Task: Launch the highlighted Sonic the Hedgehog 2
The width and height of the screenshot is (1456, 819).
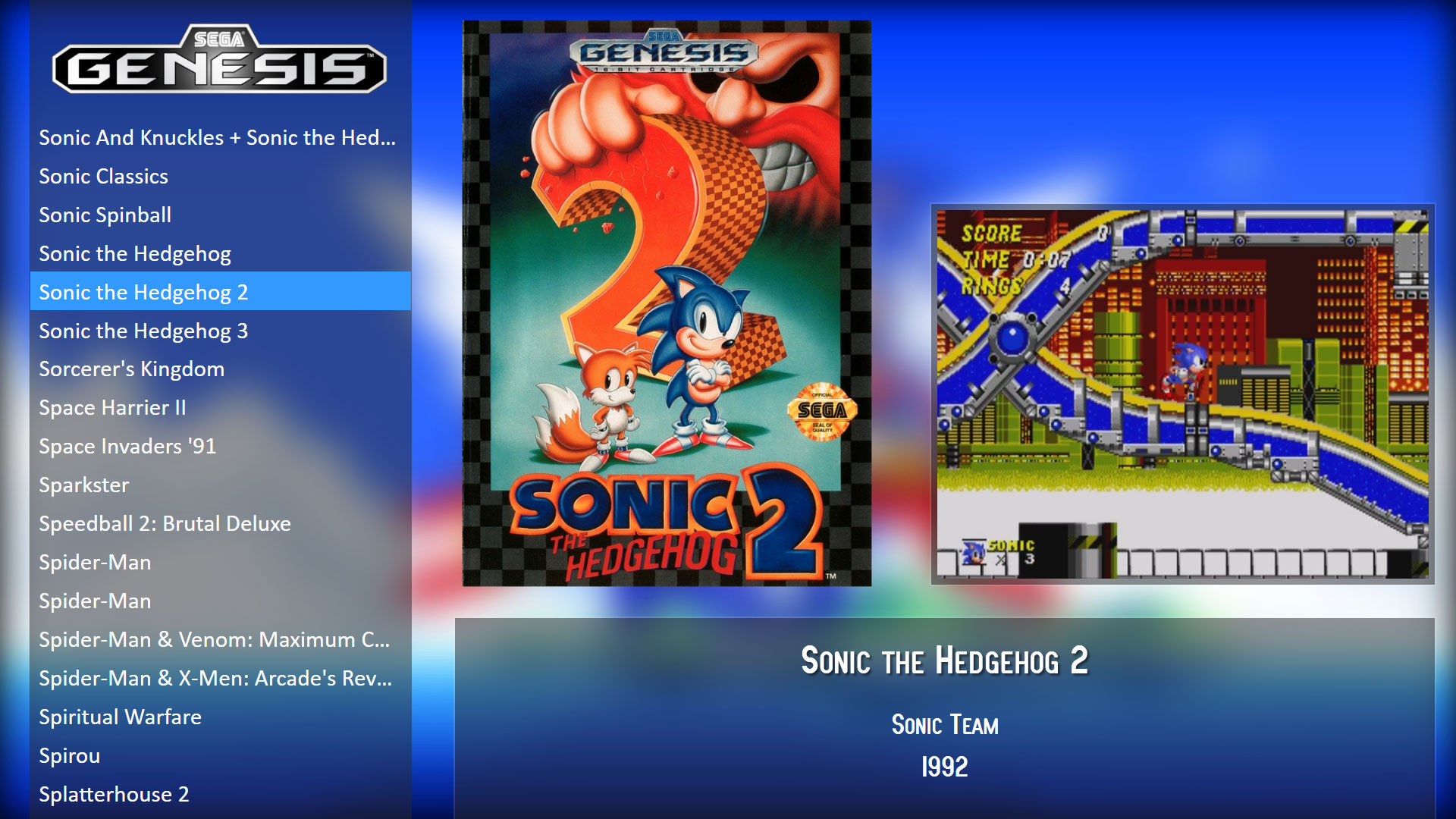Action: click(220, 291)
